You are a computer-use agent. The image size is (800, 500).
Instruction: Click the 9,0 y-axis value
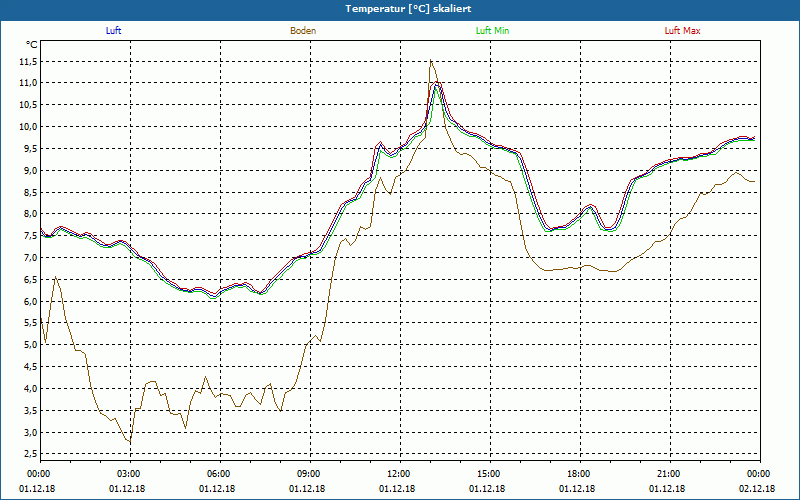tap(30, 170)
